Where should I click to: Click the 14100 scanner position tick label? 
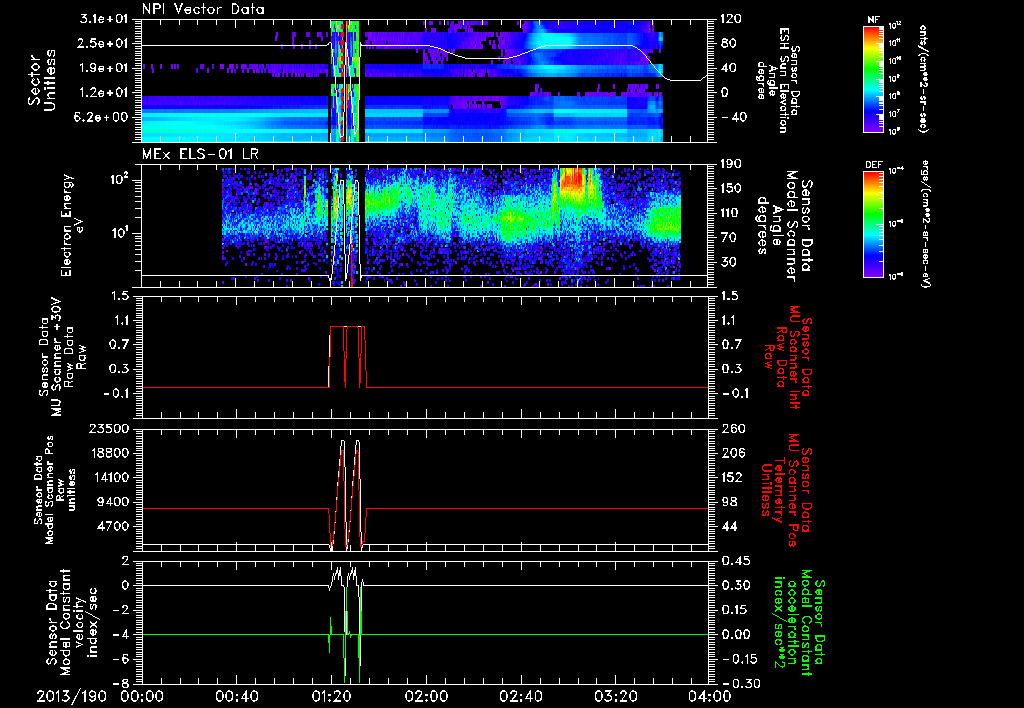click(x=108, y=477)
